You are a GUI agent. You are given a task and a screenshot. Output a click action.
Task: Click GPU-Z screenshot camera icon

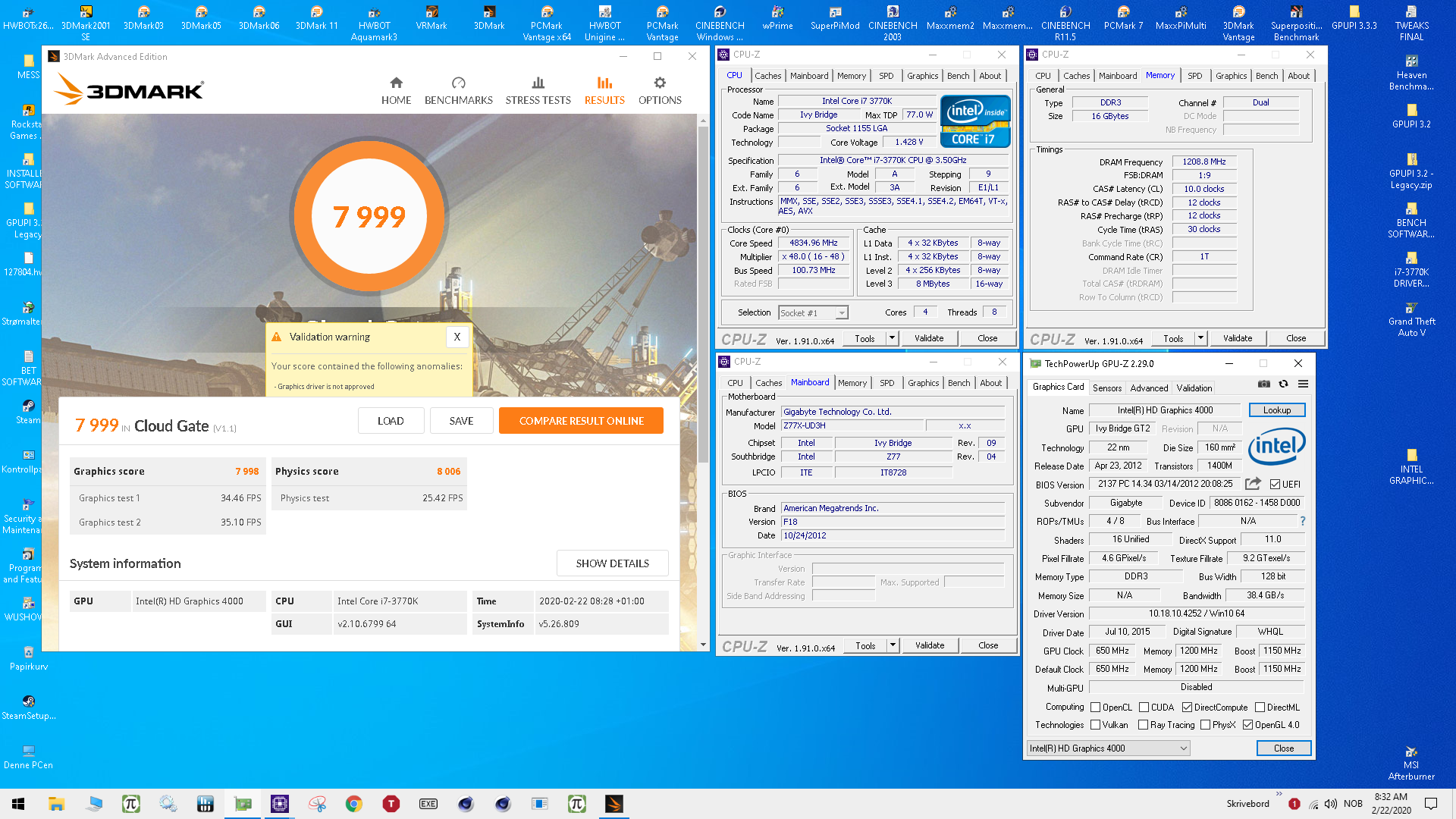(1264, 384)
